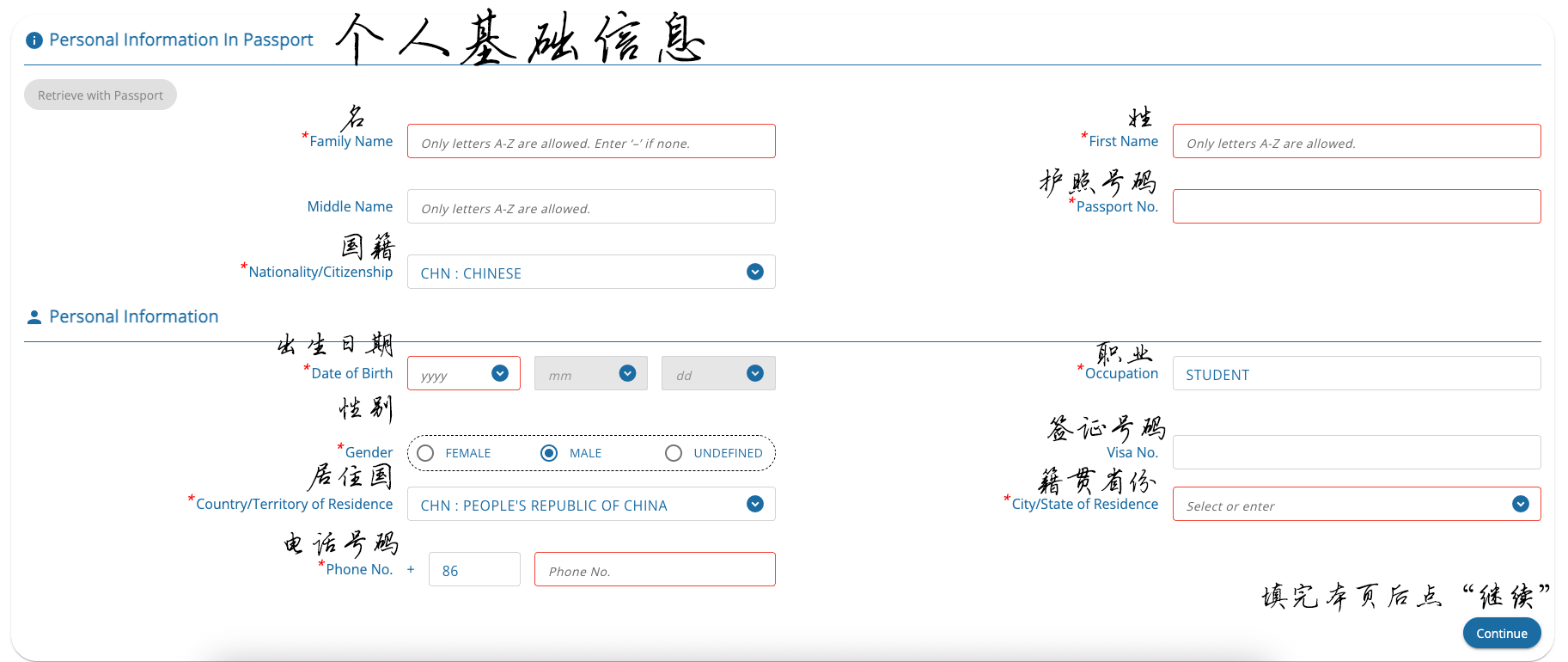Click the arrow icon in Nationality/Citizenship field
This screenshot has width=1568, height=662.
pyautogui.click(x=755, y=272)
